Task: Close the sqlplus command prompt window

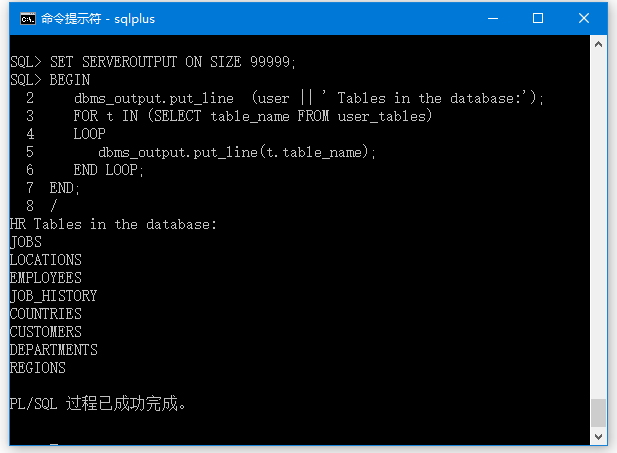Action: click(584, 18)
